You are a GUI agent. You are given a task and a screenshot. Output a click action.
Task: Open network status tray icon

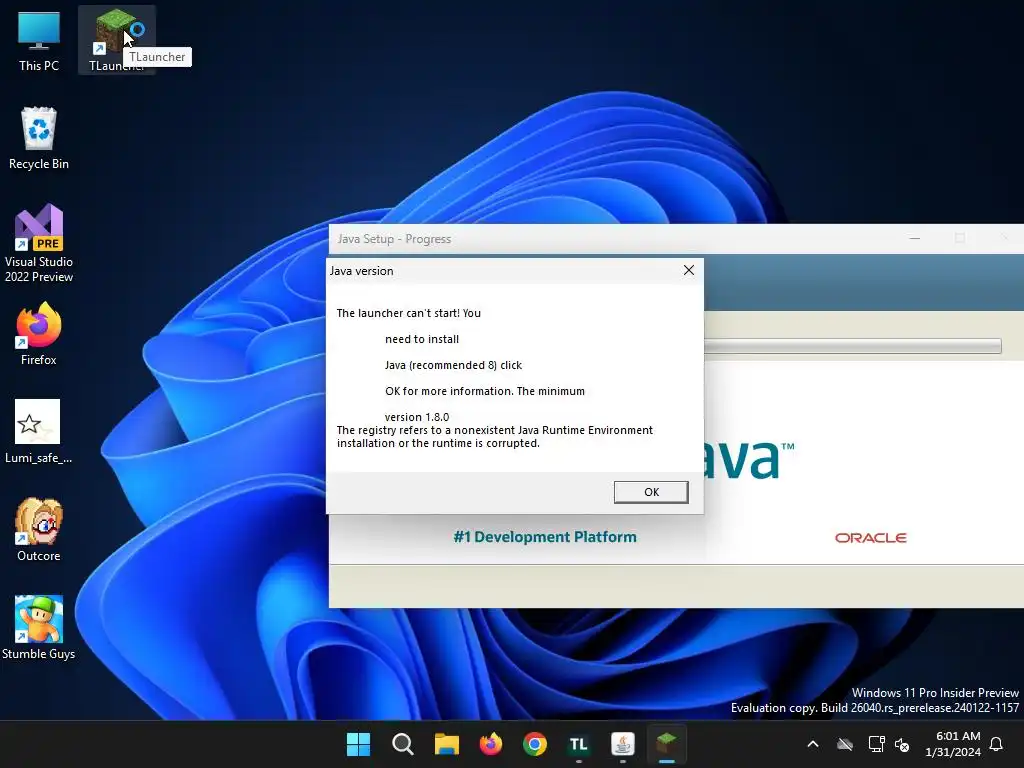pos(876,744)
